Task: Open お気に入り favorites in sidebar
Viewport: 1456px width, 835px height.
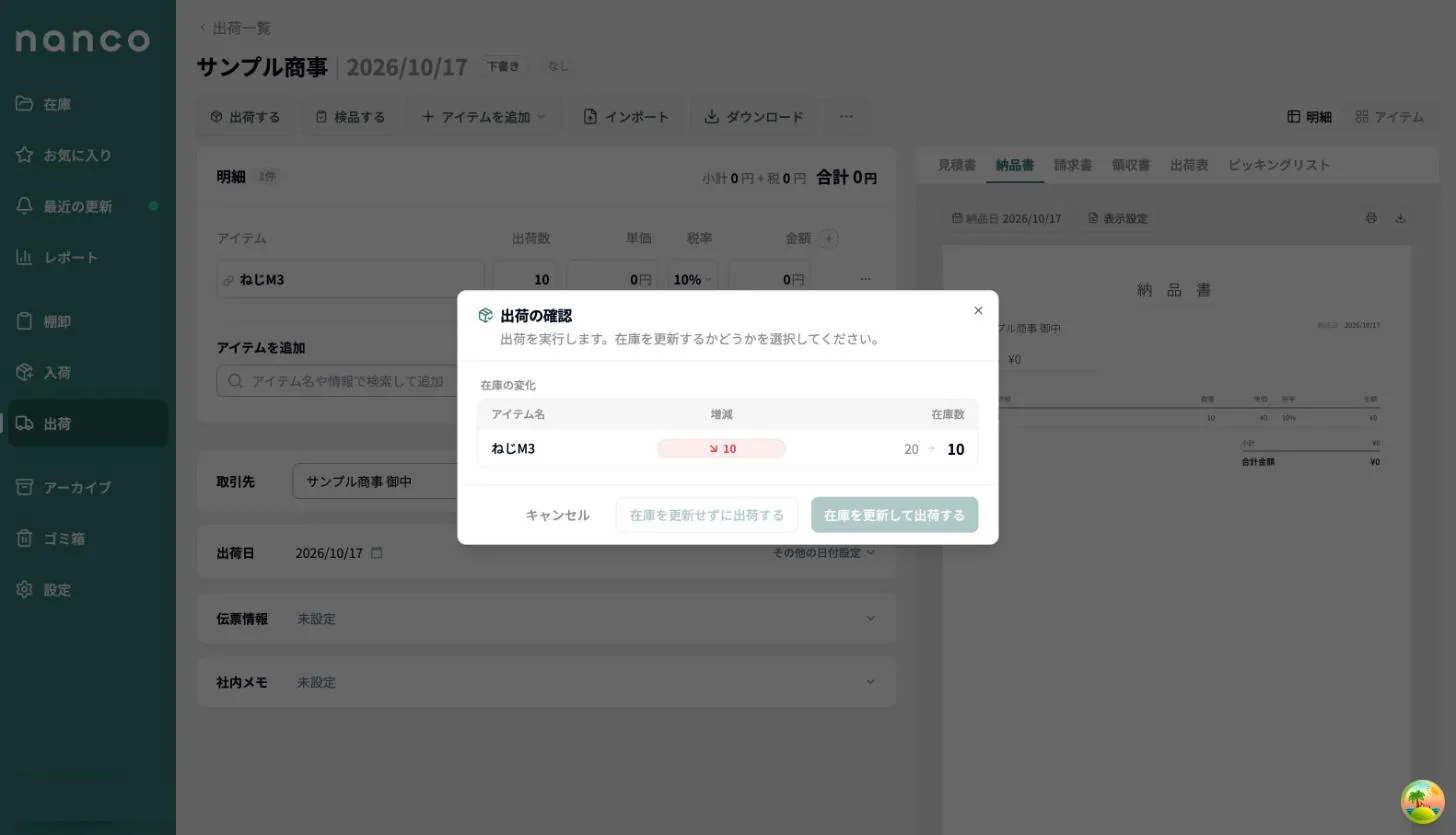Action: click(87, 155)
